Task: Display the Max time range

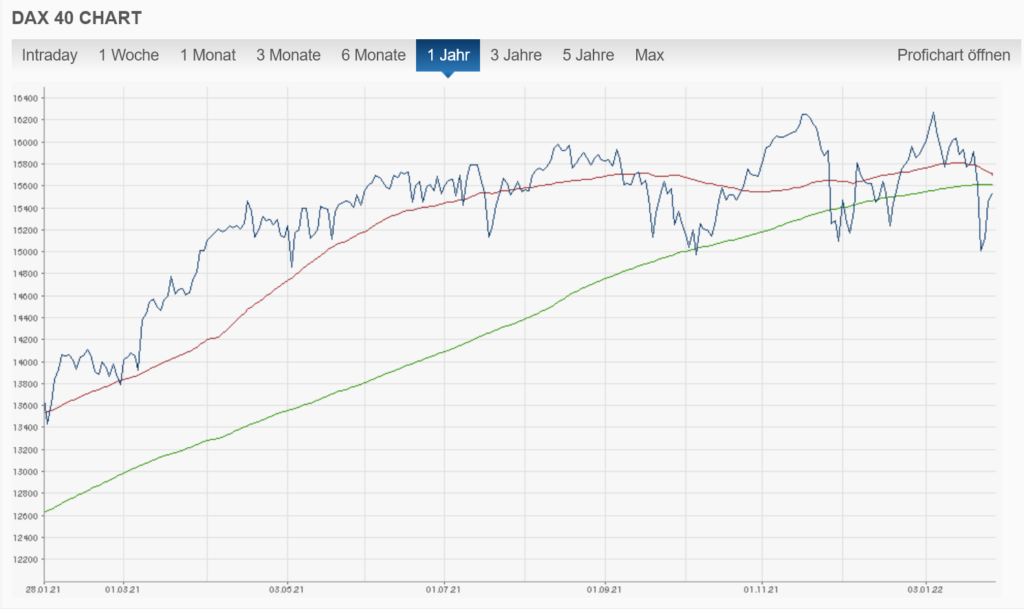Action: tap(649, 55)
